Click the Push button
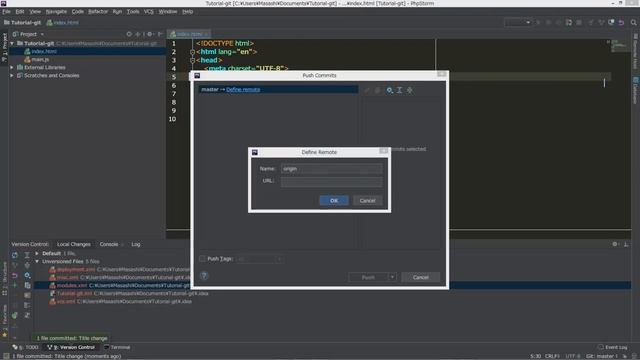This screenshot has height=360, width=640. 368,277
